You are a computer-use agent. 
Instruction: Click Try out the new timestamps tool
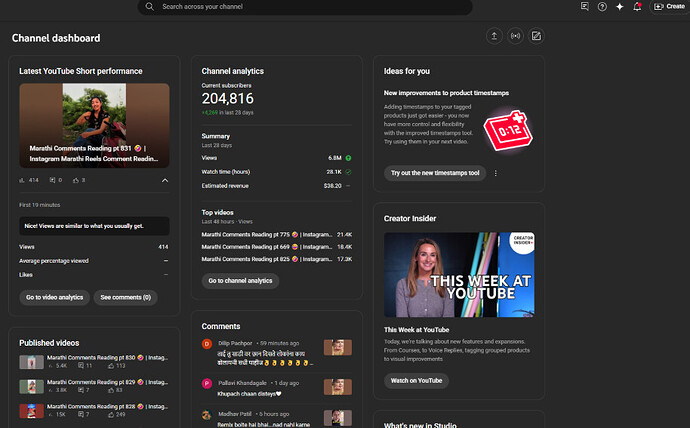pyautogui.click(x=435, y=173)
